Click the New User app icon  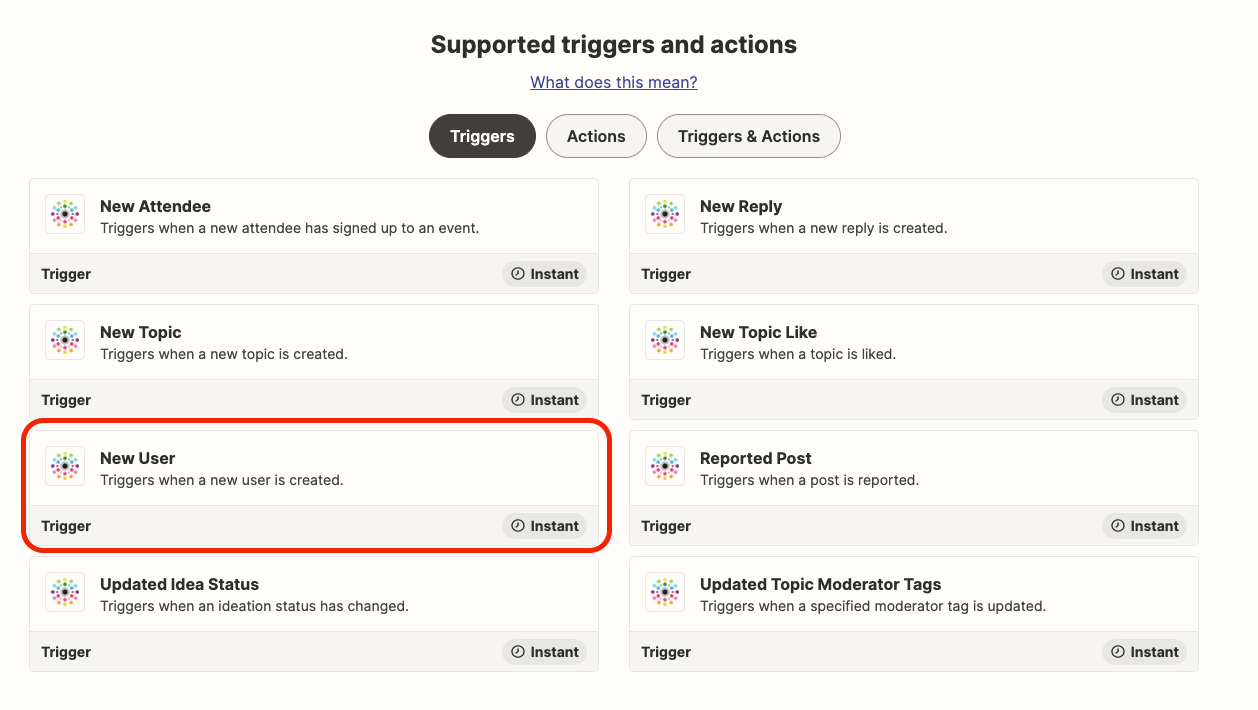pos(65,466)
